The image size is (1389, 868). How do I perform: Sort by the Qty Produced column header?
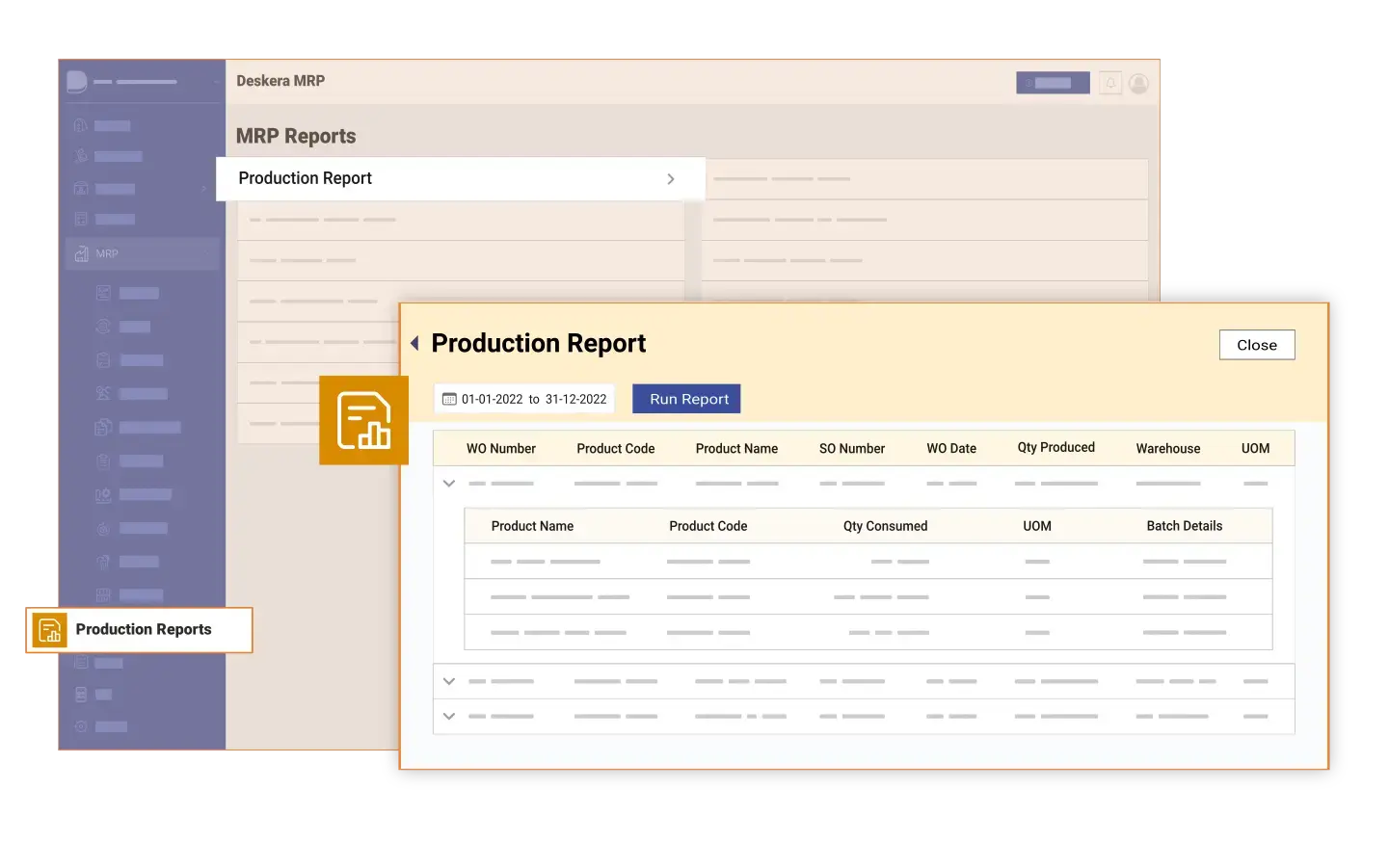1055,447
